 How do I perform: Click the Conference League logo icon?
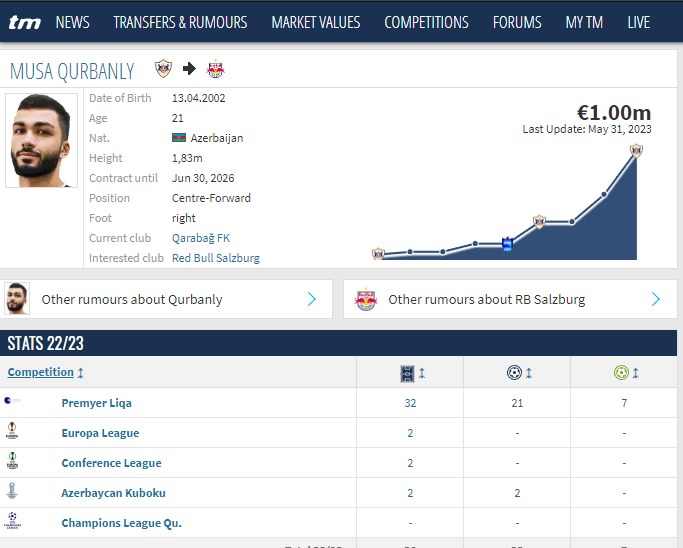click(x=12, y=462)
